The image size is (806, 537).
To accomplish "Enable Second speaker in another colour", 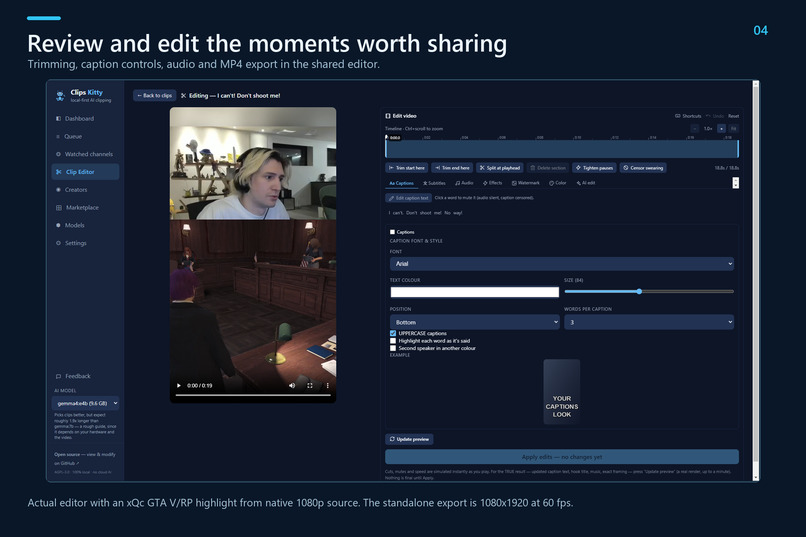I will pos(393,348).
